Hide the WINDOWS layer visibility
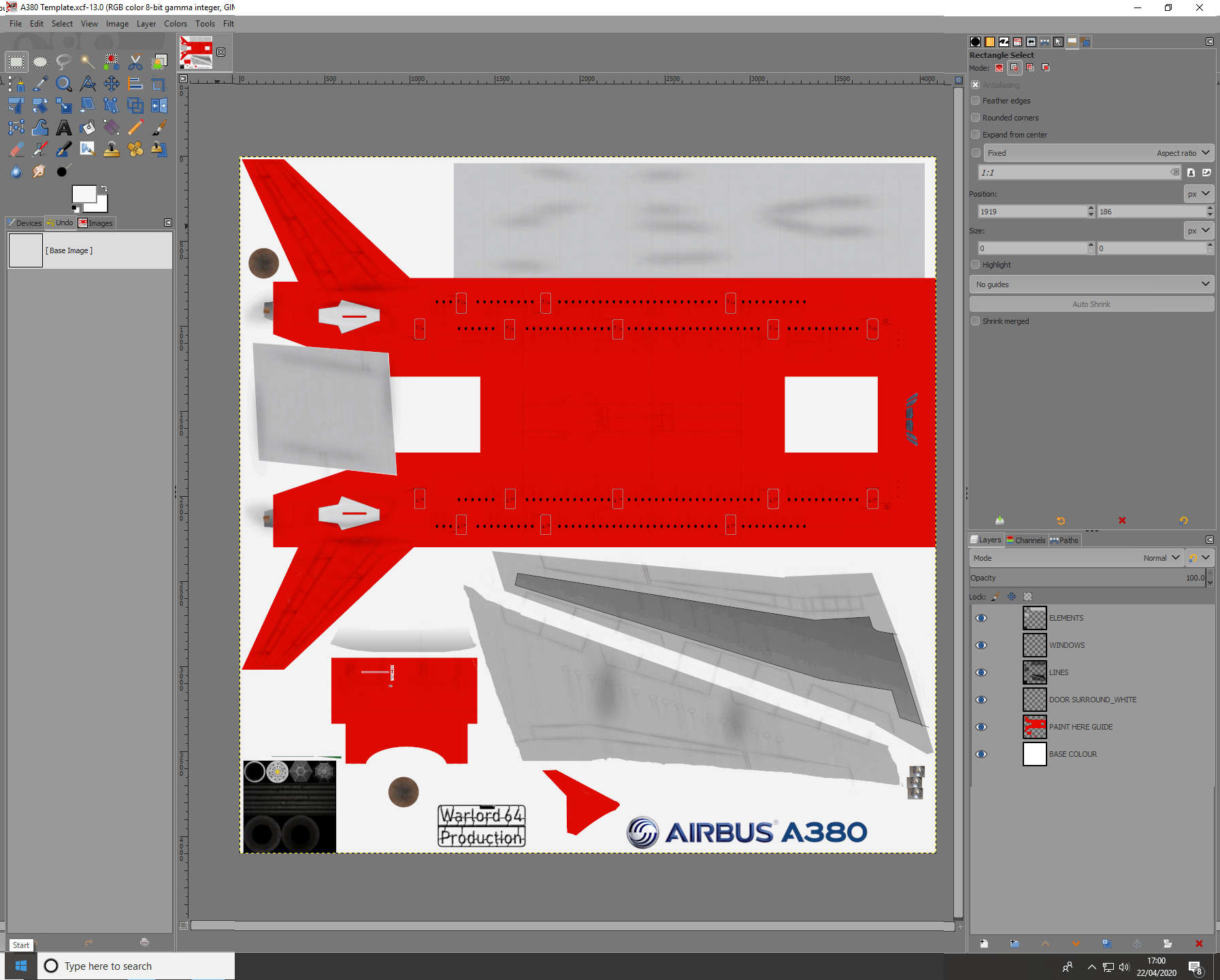1220x980 pixels. pos(981,645)
